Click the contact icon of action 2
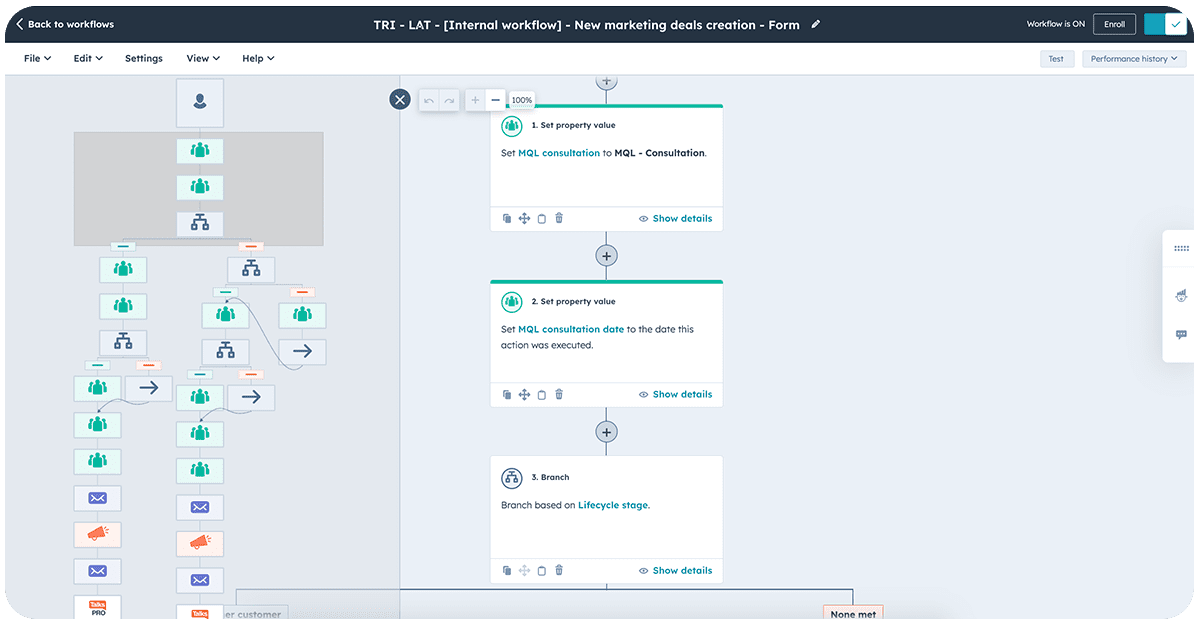This screenshot has height=625, width=1200. point(512,302)
